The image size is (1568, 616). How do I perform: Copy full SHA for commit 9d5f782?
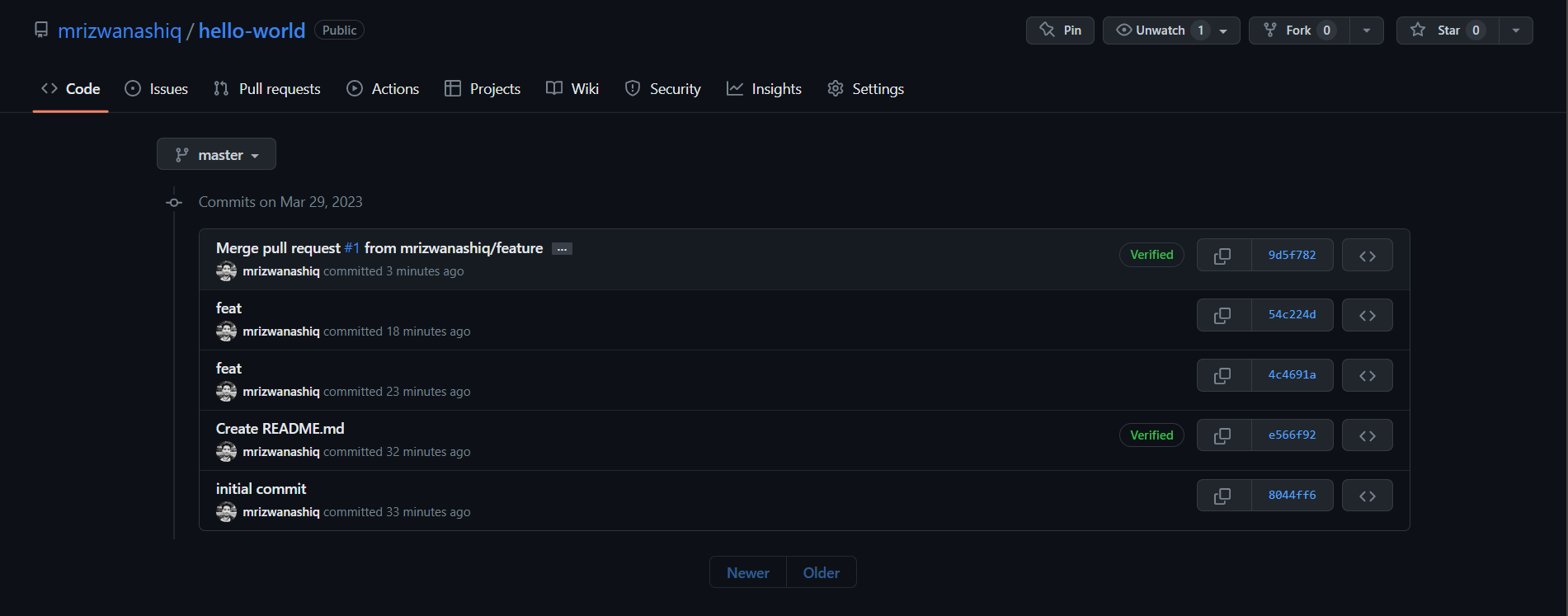tap(1224, 256)
